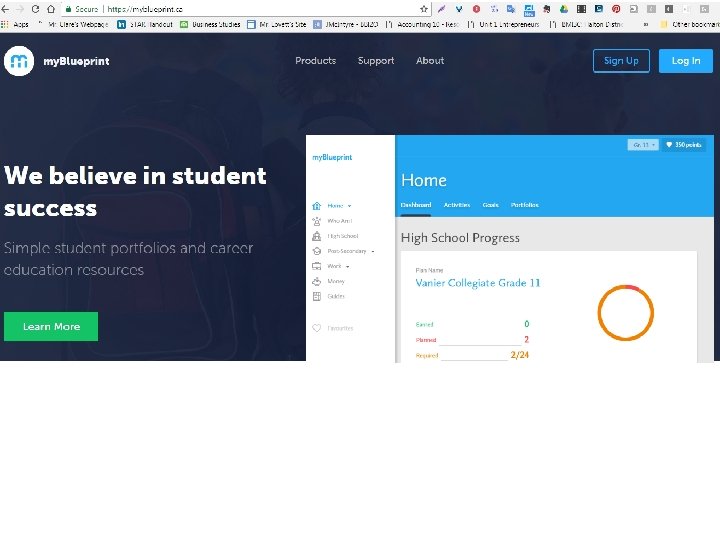Click the Home house icon in preview sidebar
Image resolution: width=720 pixels, height=540 pixels.
tap(316, 206)
